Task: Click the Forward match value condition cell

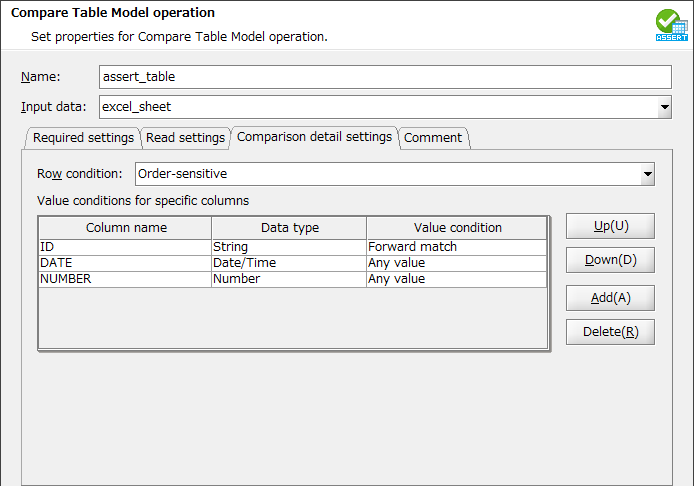Action: point(456,247)
